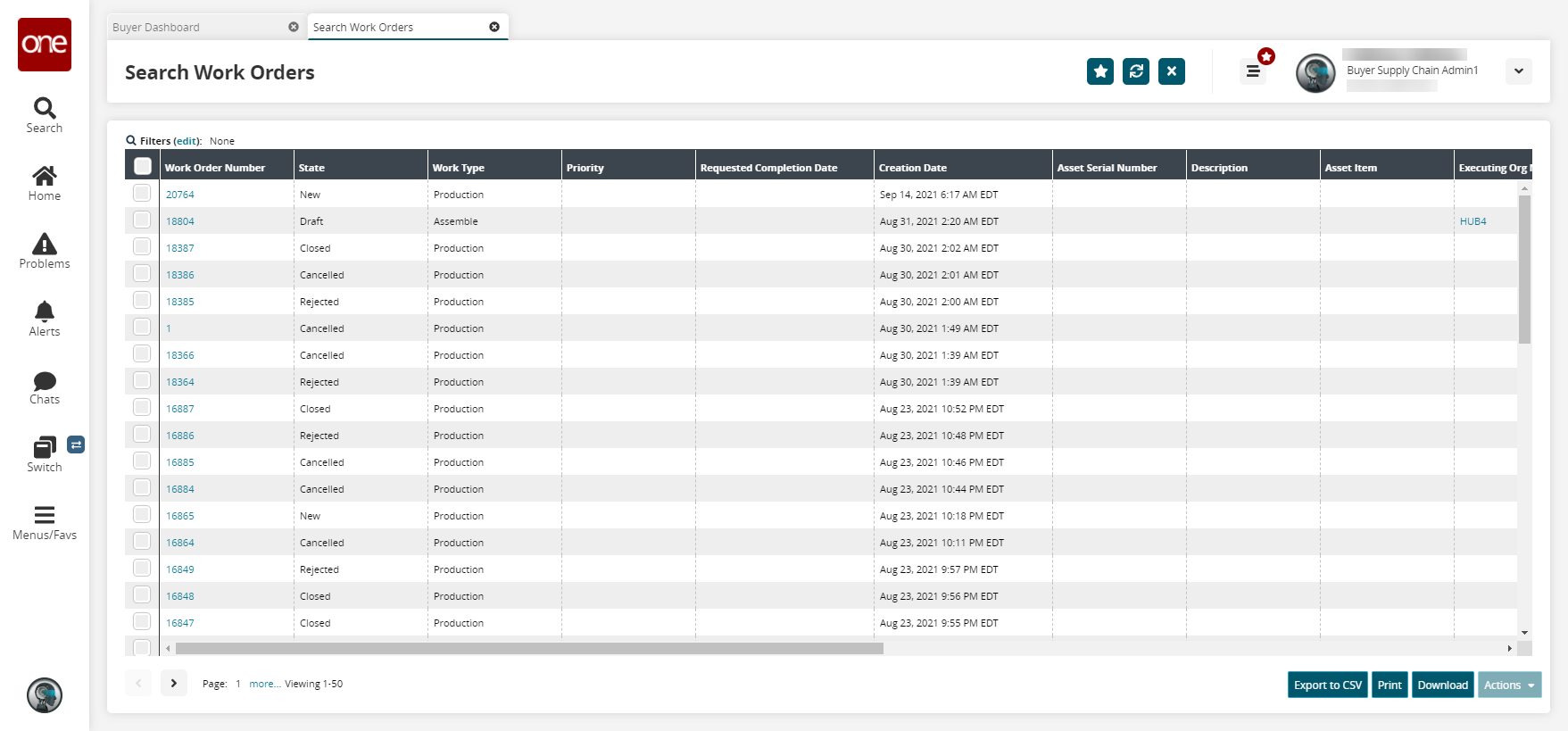Image resolution: width=1568 pixels, height=731 pixels.
Task: Open Chats from the sidebar
Action: (45, 381)
